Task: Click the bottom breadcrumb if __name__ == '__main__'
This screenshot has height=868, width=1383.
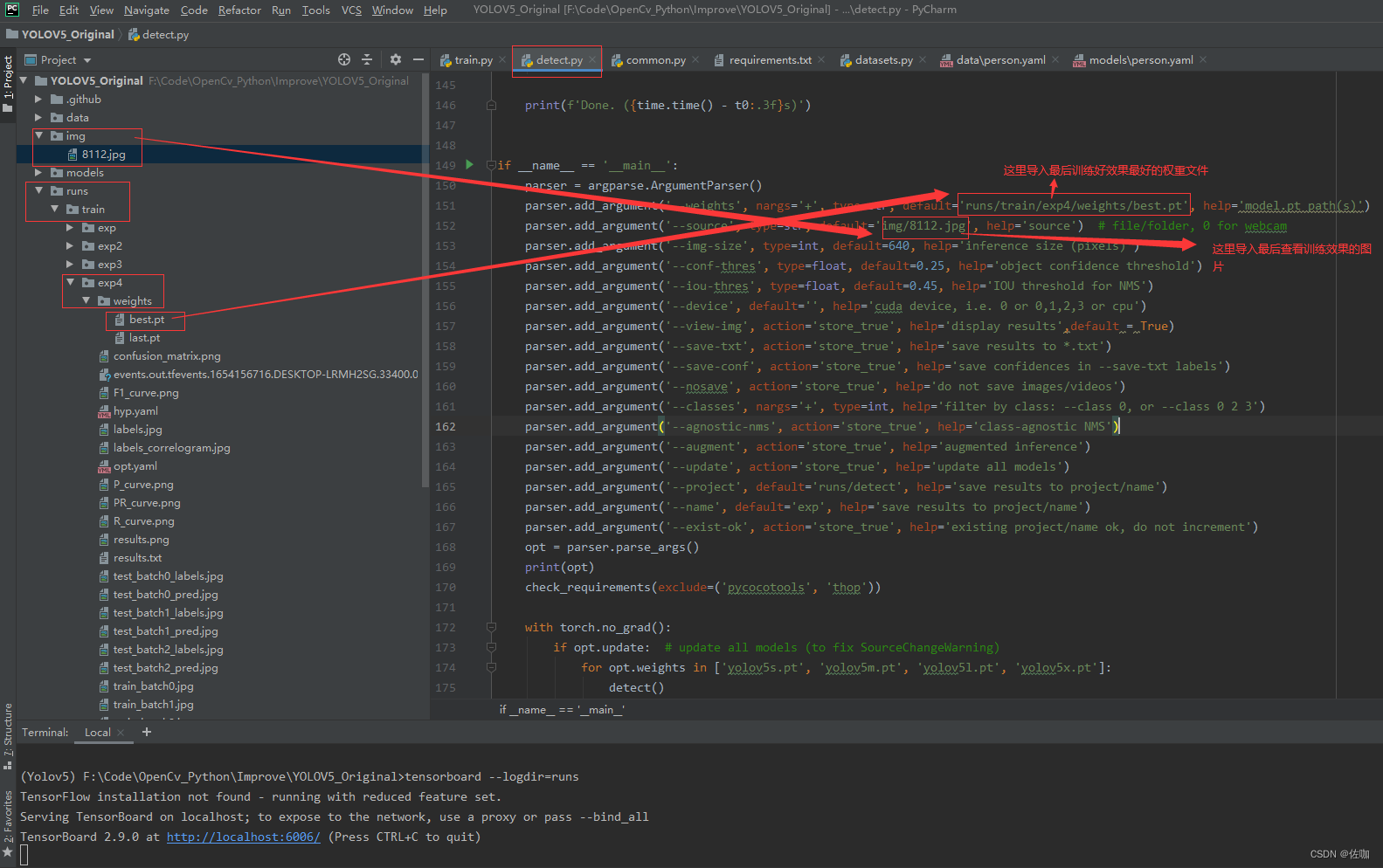Action: 562,710
